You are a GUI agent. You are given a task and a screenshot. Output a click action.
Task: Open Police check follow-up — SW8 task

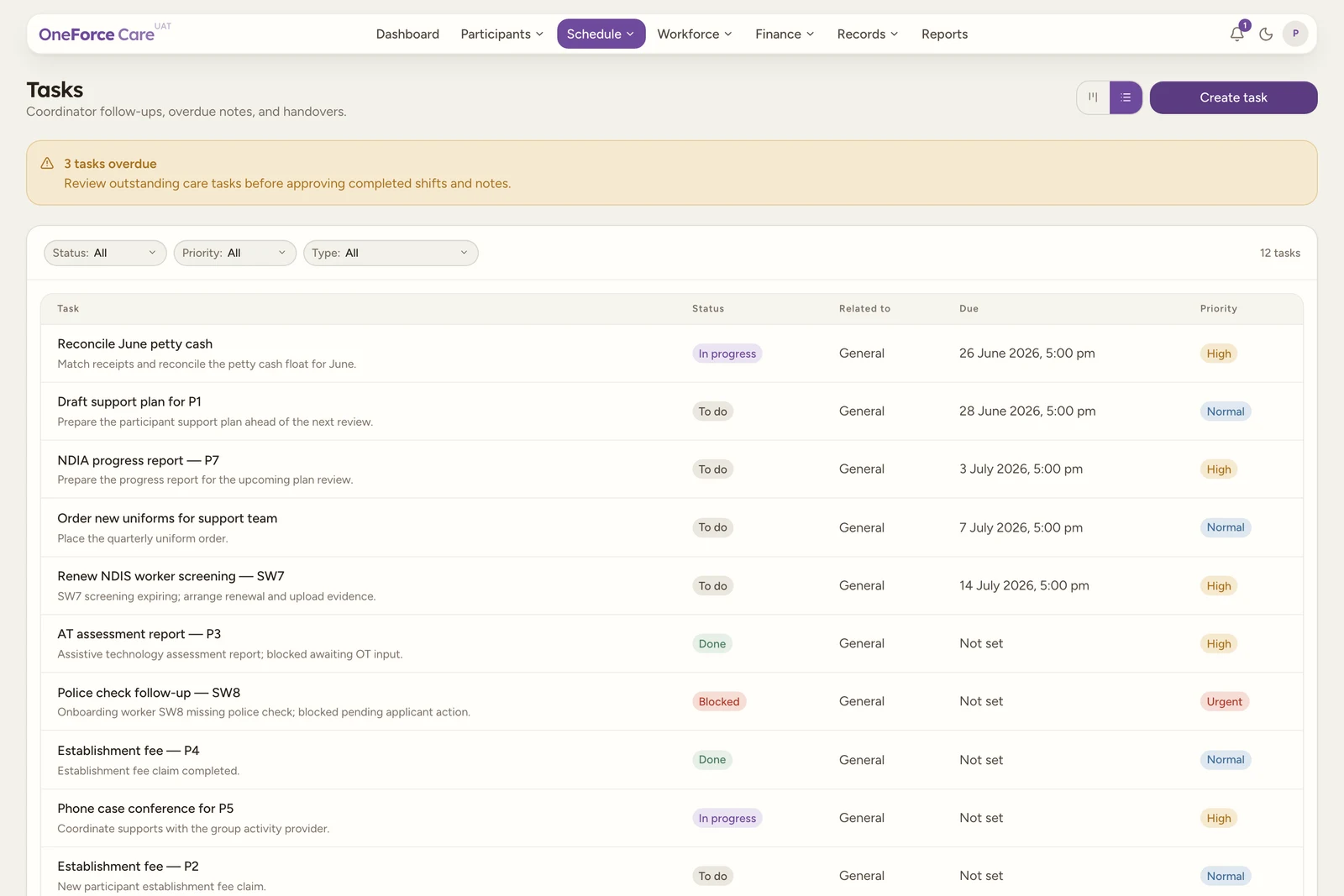click(x=149, y=693)
